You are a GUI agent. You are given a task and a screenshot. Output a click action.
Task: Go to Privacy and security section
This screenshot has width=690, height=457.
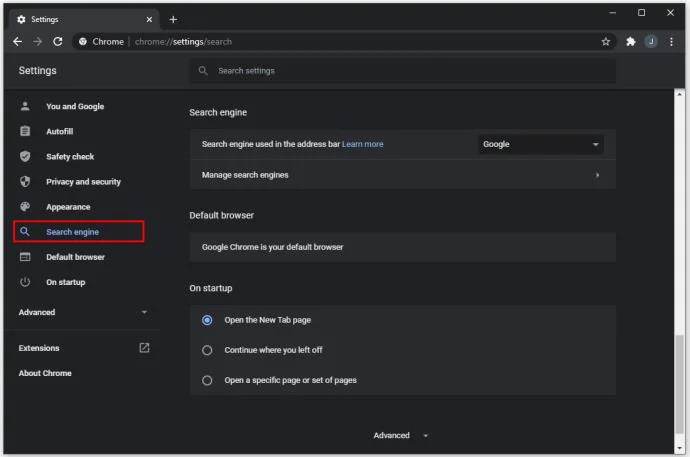tap(83, 181)
